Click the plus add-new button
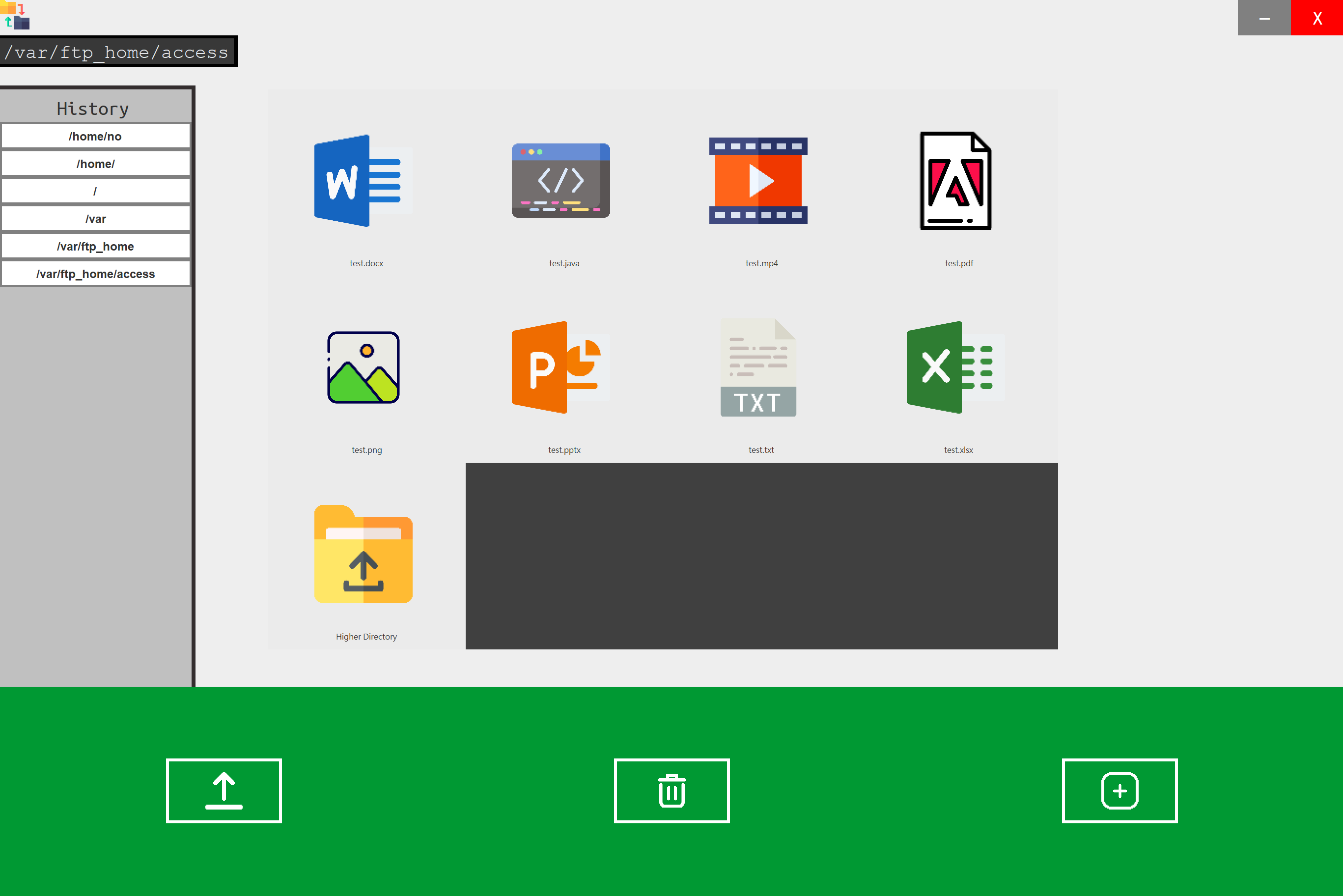The image size is (1343, 896). coord(1119,791)
